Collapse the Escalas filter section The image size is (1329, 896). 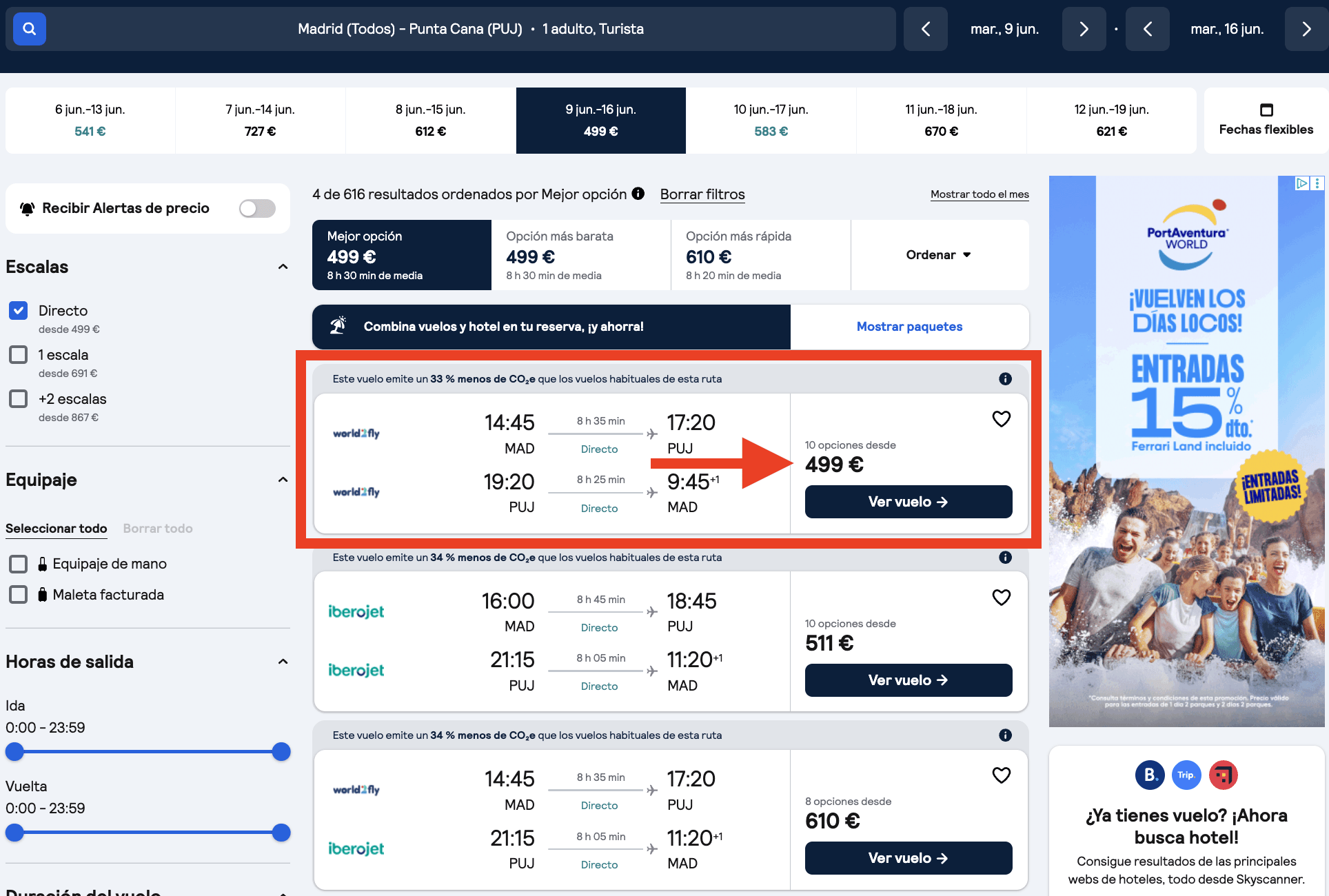283,267
